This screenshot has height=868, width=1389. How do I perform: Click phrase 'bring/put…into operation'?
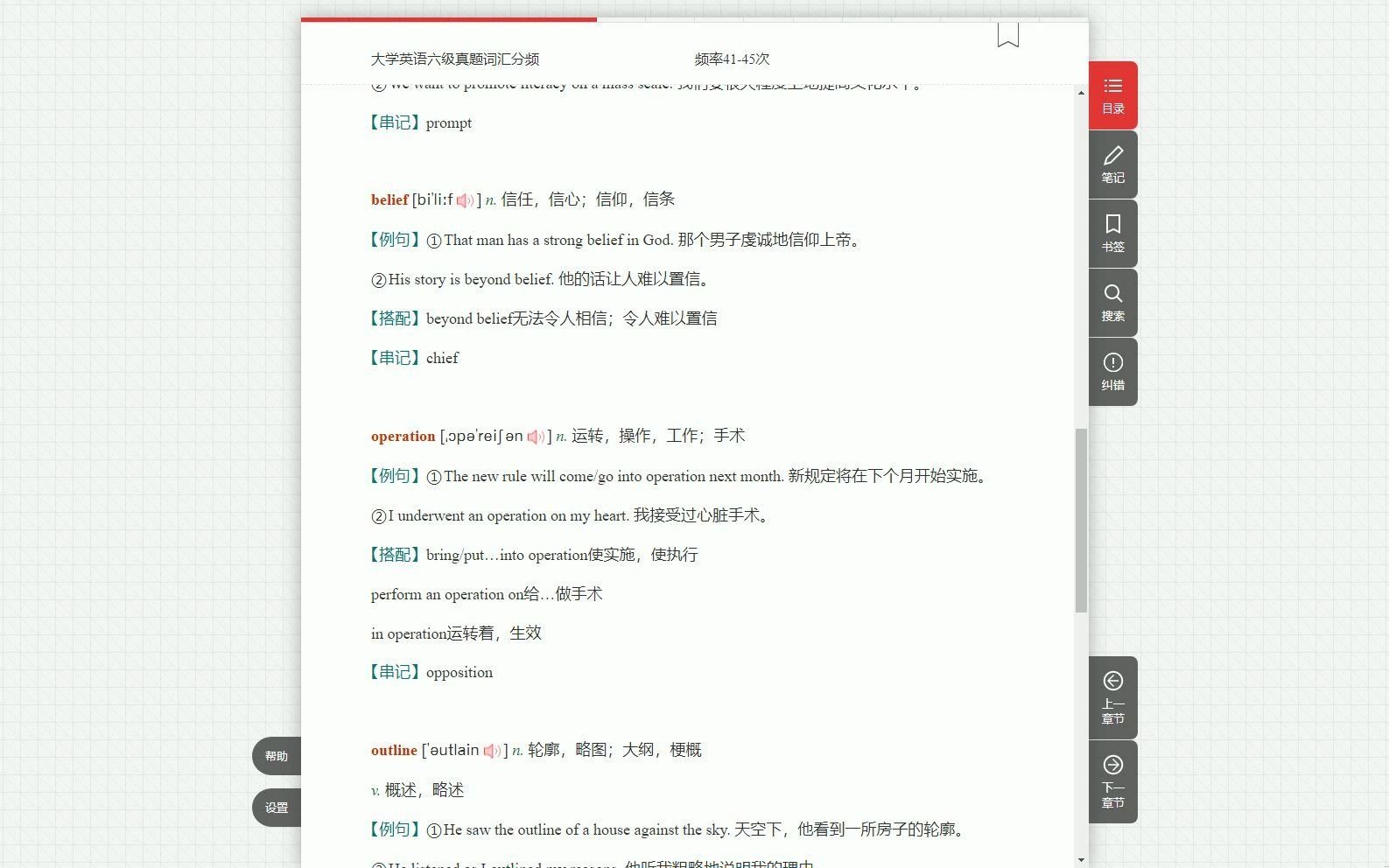(x=507, y=555)
